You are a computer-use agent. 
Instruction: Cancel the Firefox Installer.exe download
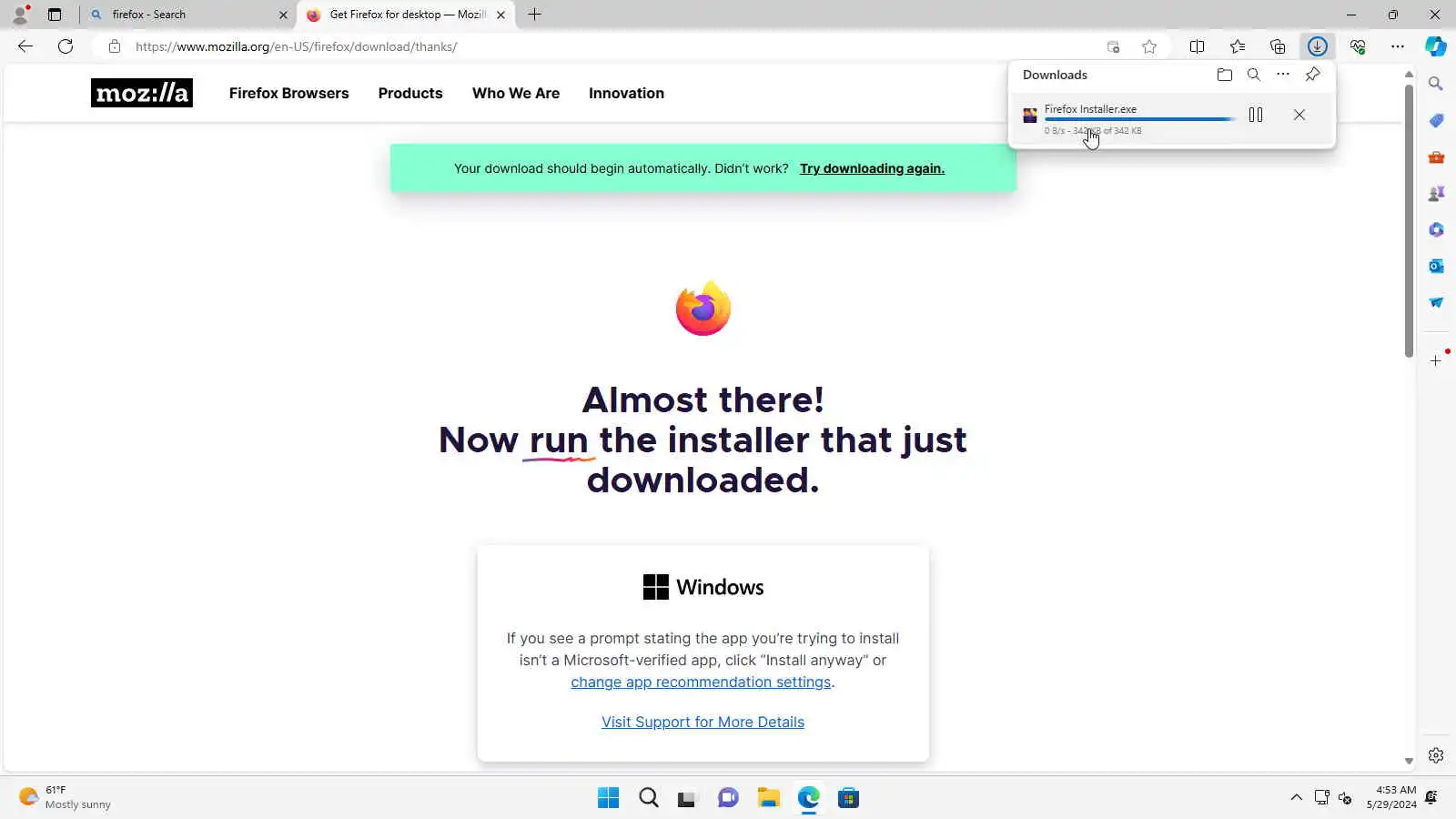pos(1299,115)
